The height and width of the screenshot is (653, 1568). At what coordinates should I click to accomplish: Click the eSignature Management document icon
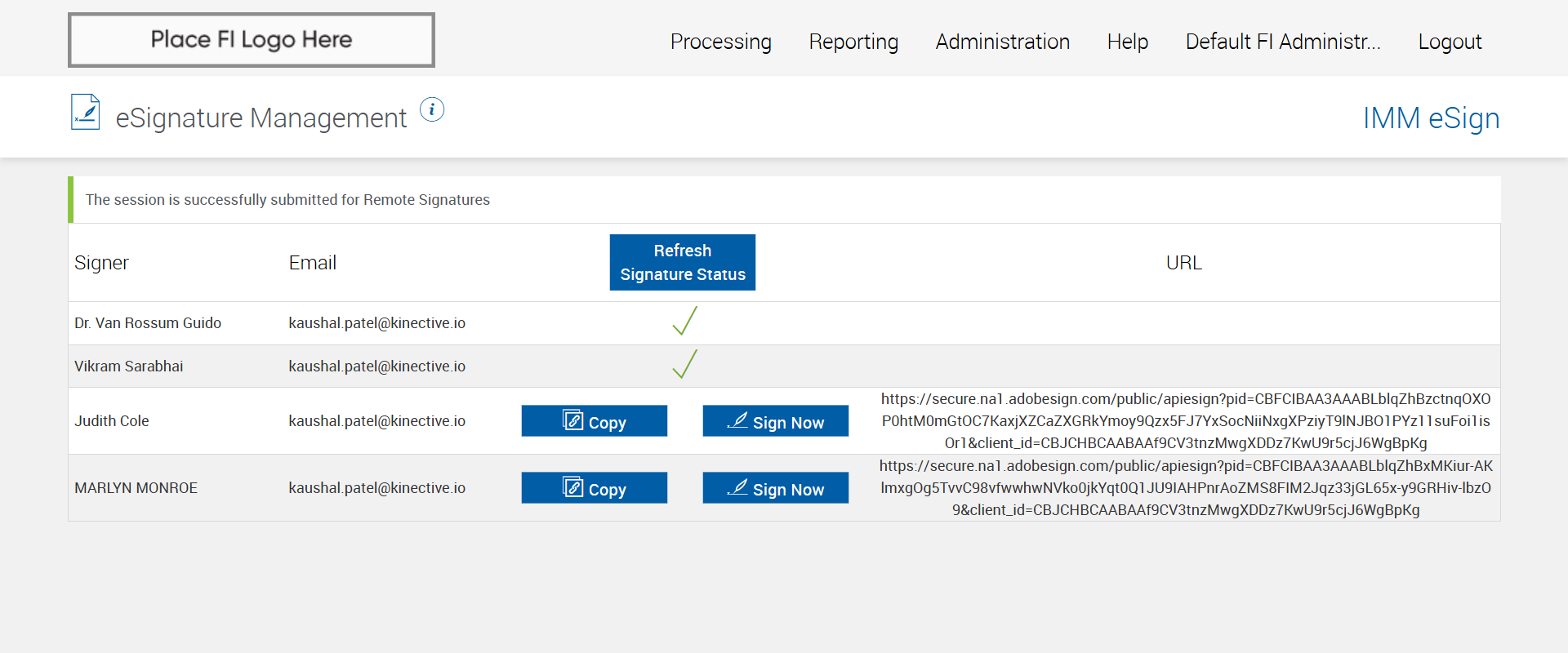[x=85, y=113]
